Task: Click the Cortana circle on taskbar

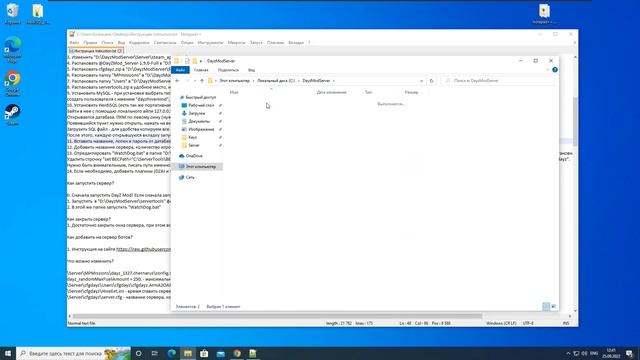Action: tap(138, 353)
